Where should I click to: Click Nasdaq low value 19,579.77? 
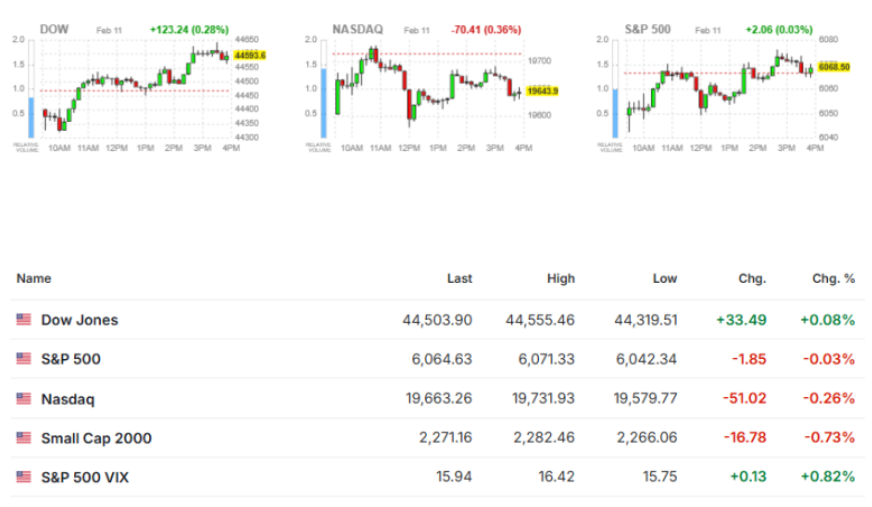coord(645,399)
